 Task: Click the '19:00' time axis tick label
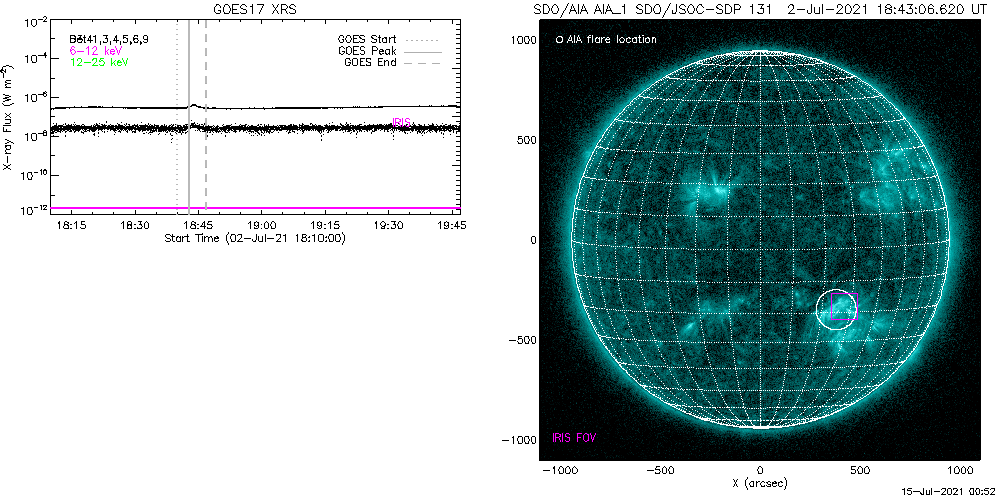click(x=261, y=226)
